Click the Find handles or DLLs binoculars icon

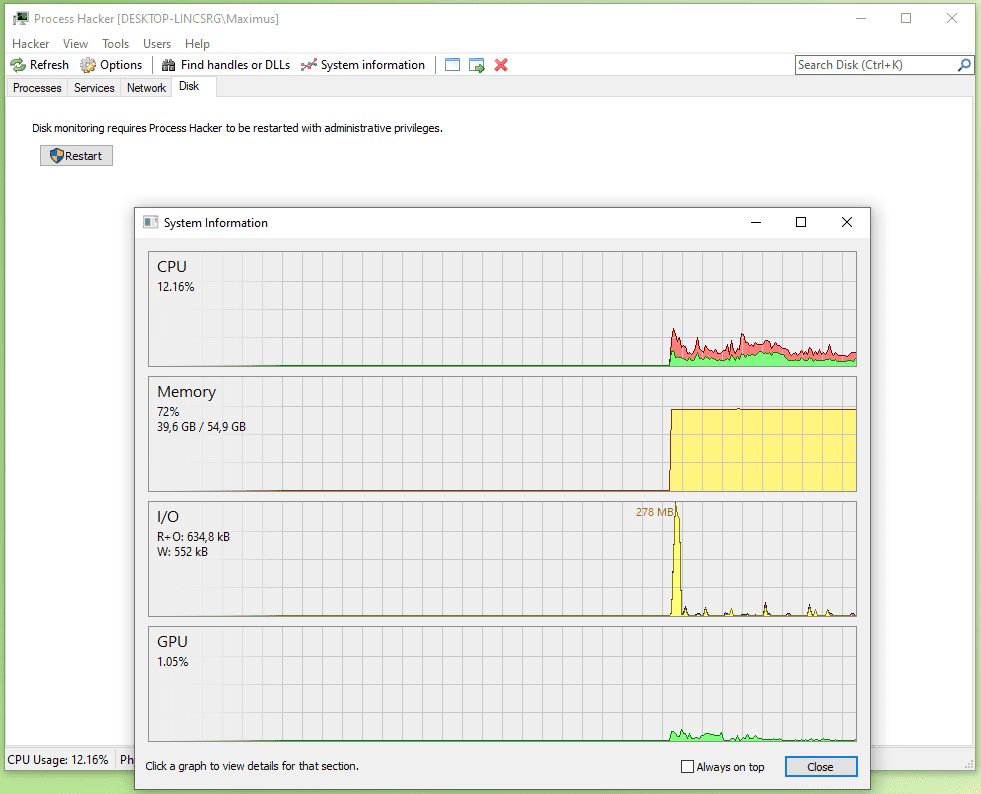pyautogui.click(x=168, y=65)
